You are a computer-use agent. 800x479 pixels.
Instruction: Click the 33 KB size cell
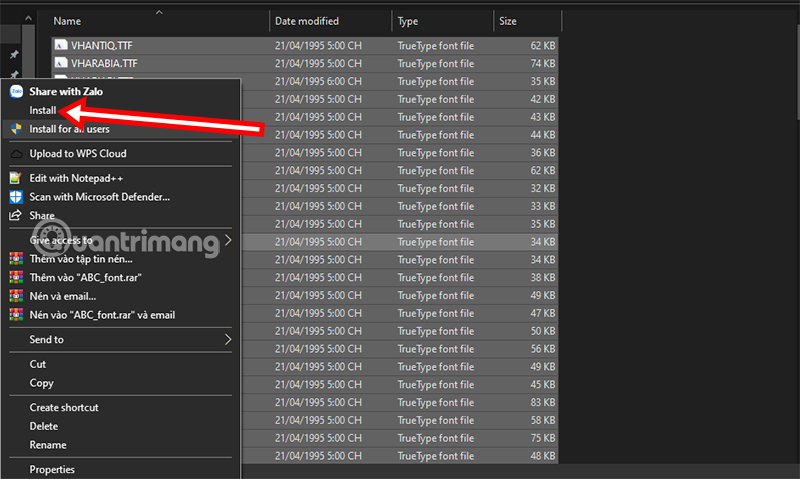(x=543, y=206)
